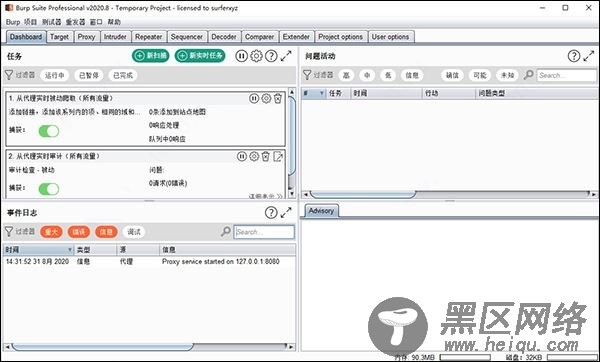Toggle the 捕获 switch for task 1
This screenshot has height=362, width=600.
49,131
